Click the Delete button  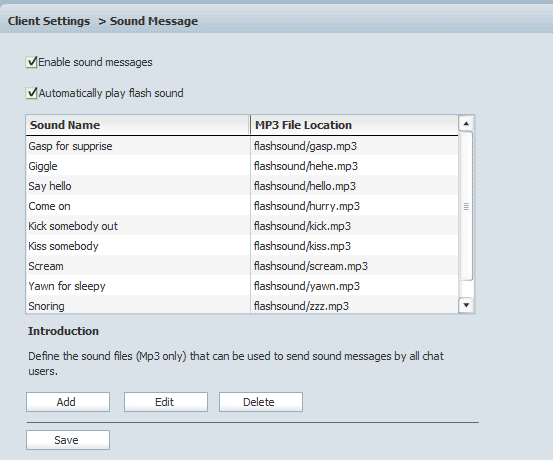(261, 402)
